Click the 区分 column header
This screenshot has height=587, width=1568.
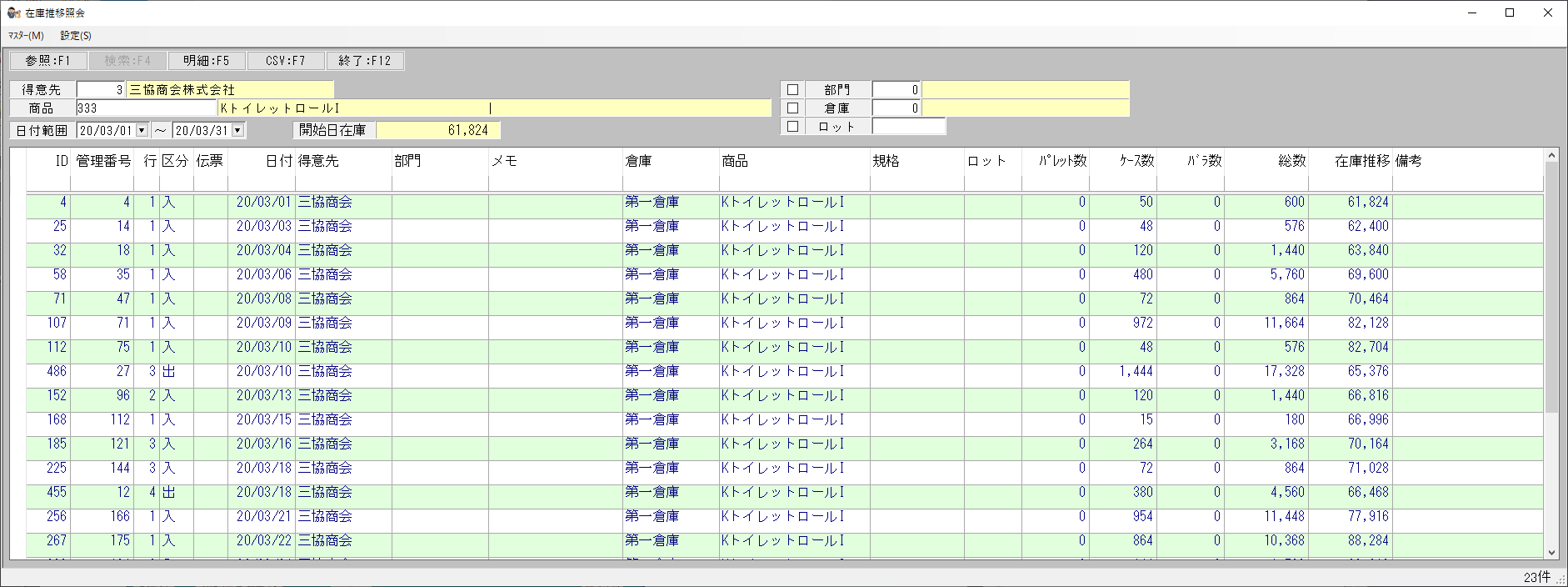coord(176,161)
